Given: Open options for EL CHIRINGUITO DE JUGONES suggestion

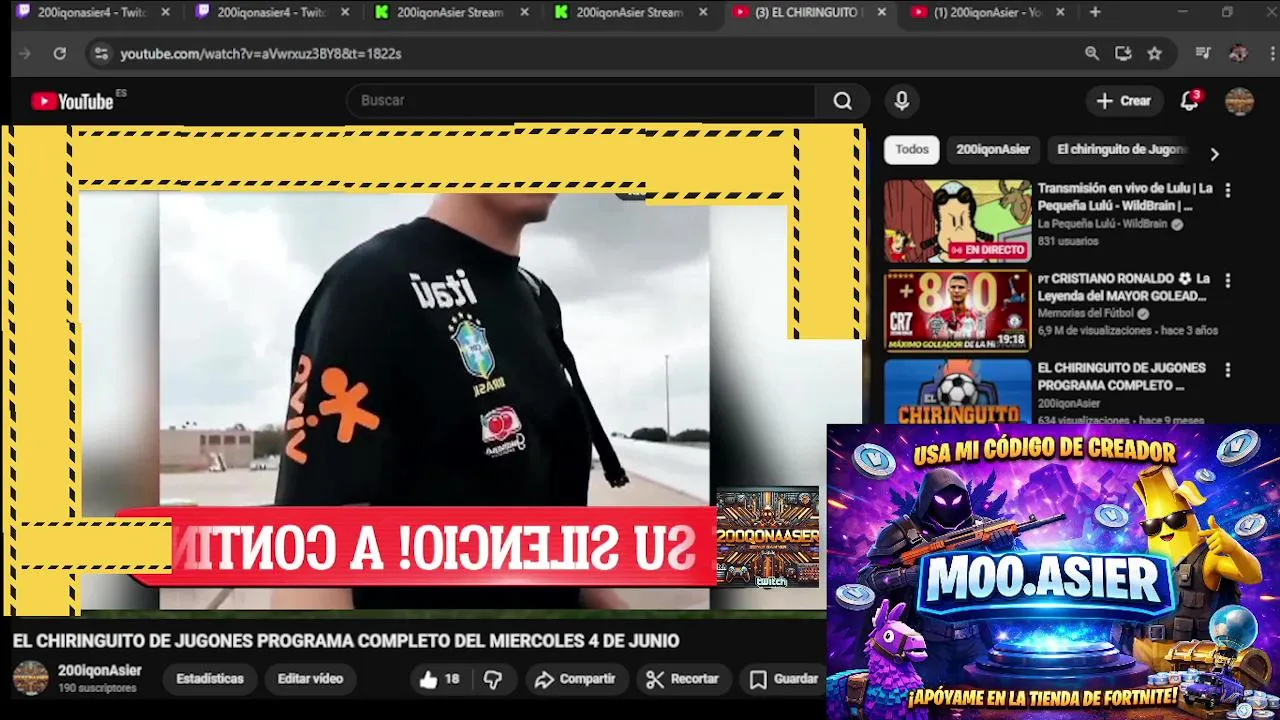Looking at the screenshot, I should pos(1228,370).
